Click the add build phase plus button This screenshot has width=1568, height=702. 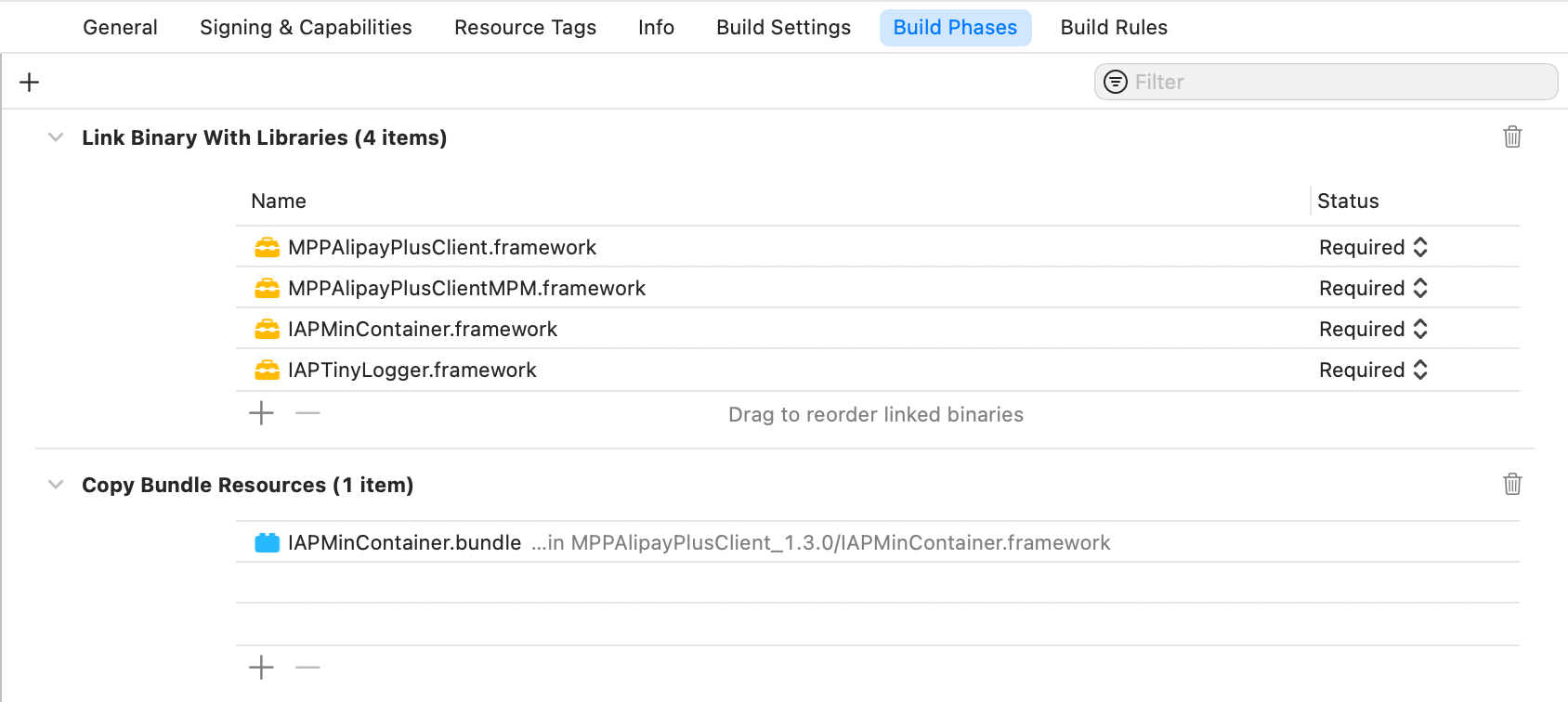point(30,83)
